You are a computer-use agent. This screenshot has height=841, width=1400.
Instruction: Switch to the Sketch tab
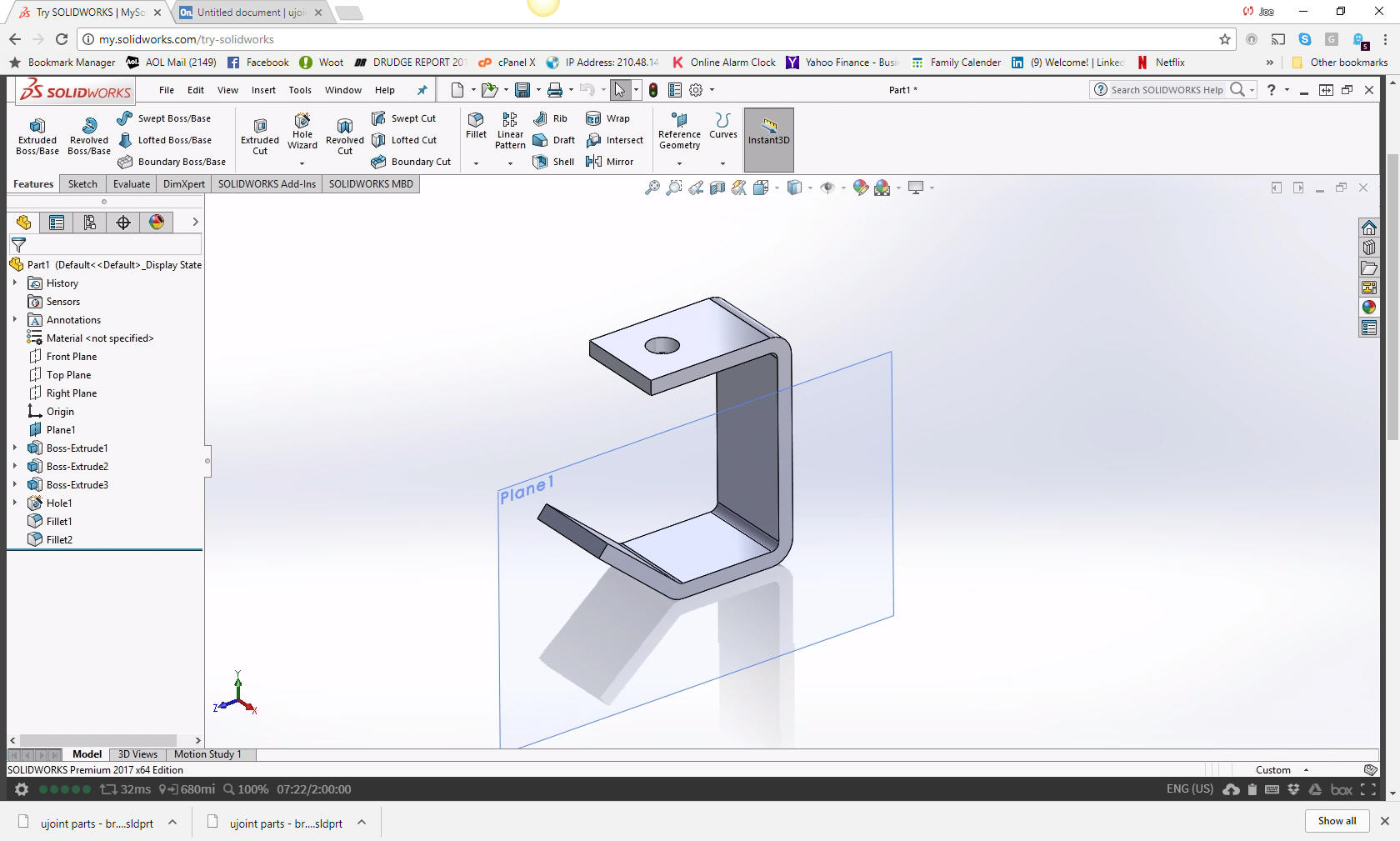pyautogui.click(x=82, y=184)
